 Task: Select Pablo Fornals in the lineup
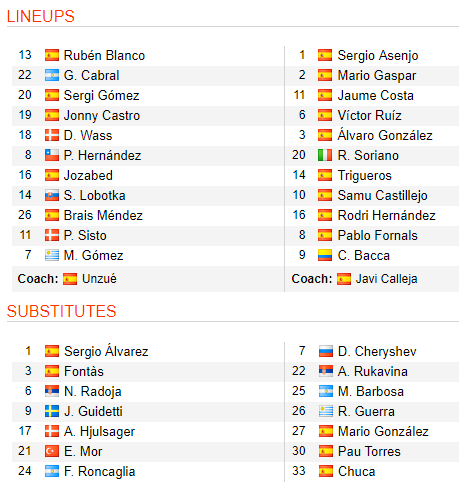(x=377, y=235)
